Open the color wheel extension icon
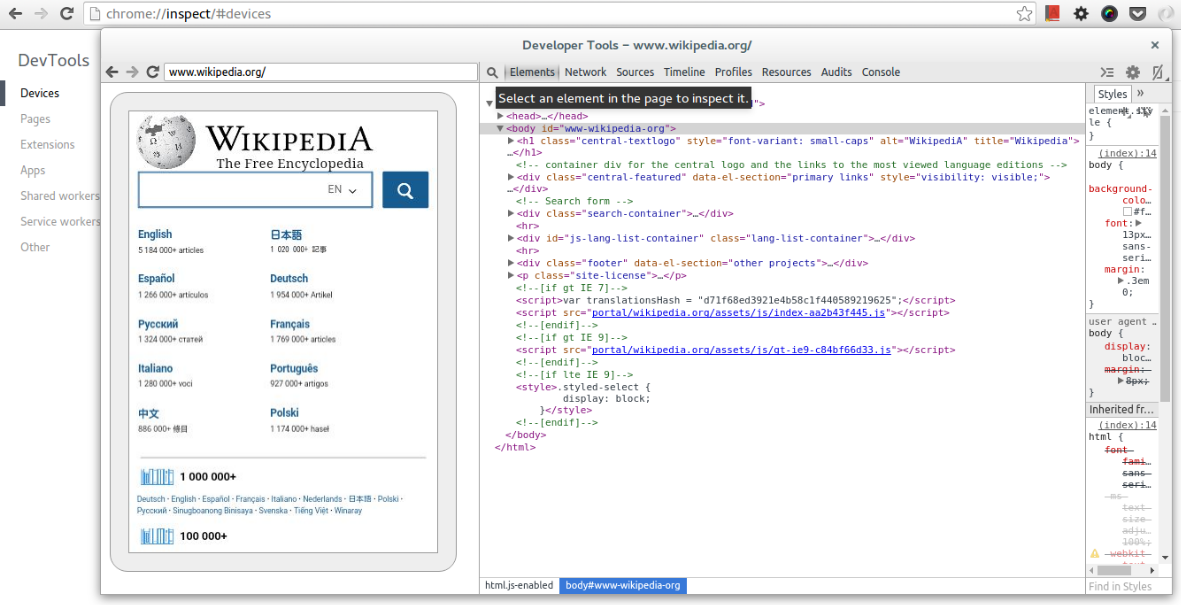Screen dimensions: 1181x605 click(1109, 14)
